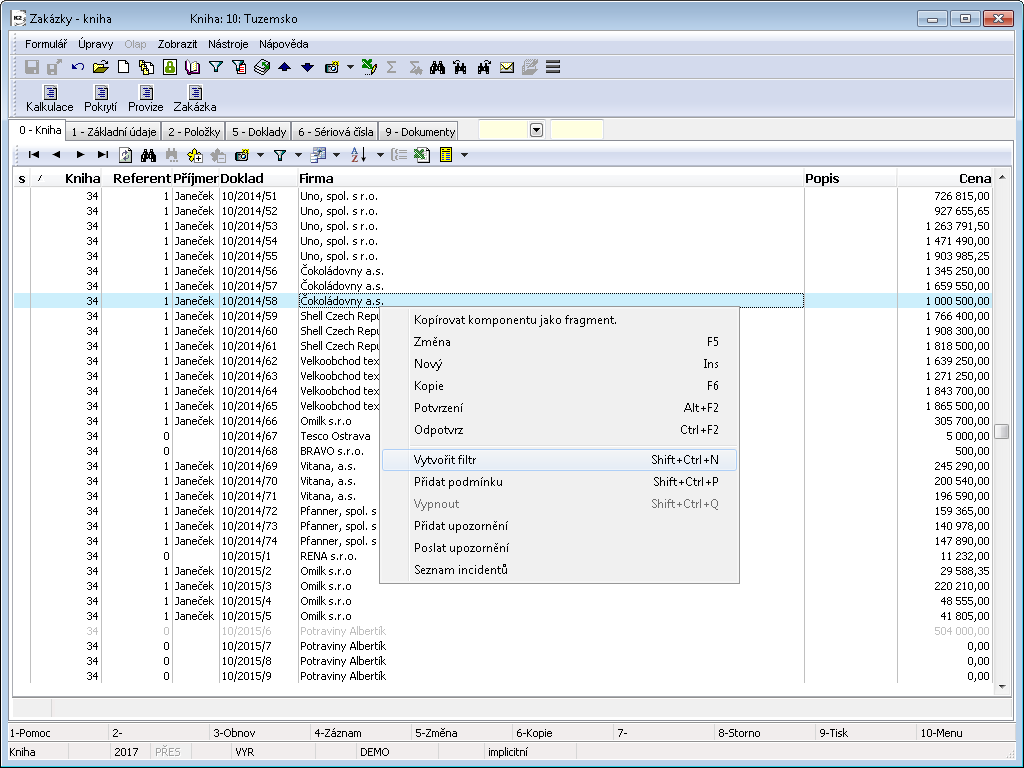
Task: Jump to the first record in grid
Action: [x=33, y=155]
